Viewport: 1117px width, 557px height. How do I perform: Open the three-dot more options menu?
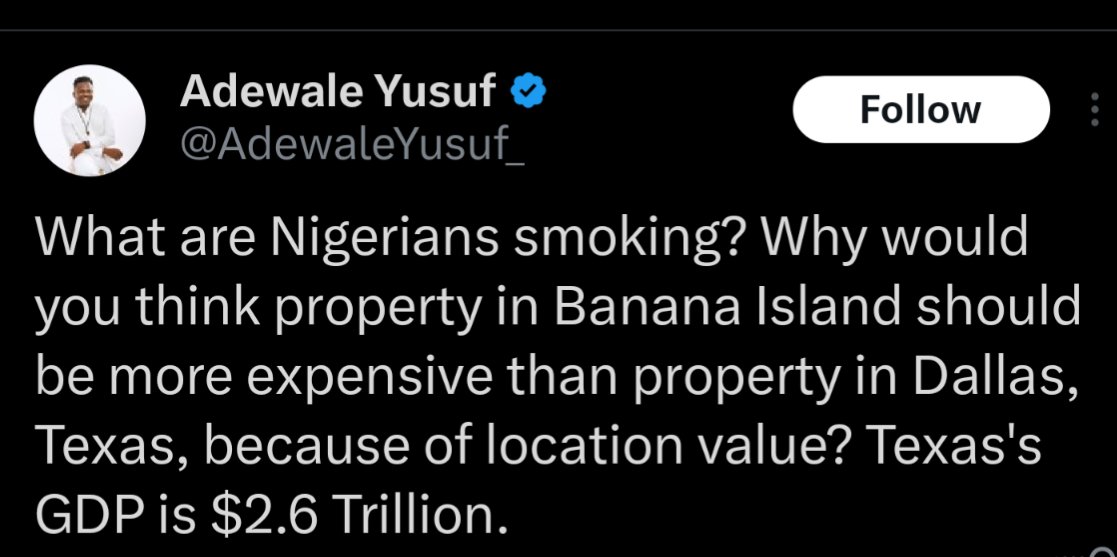pos(1093,110)
